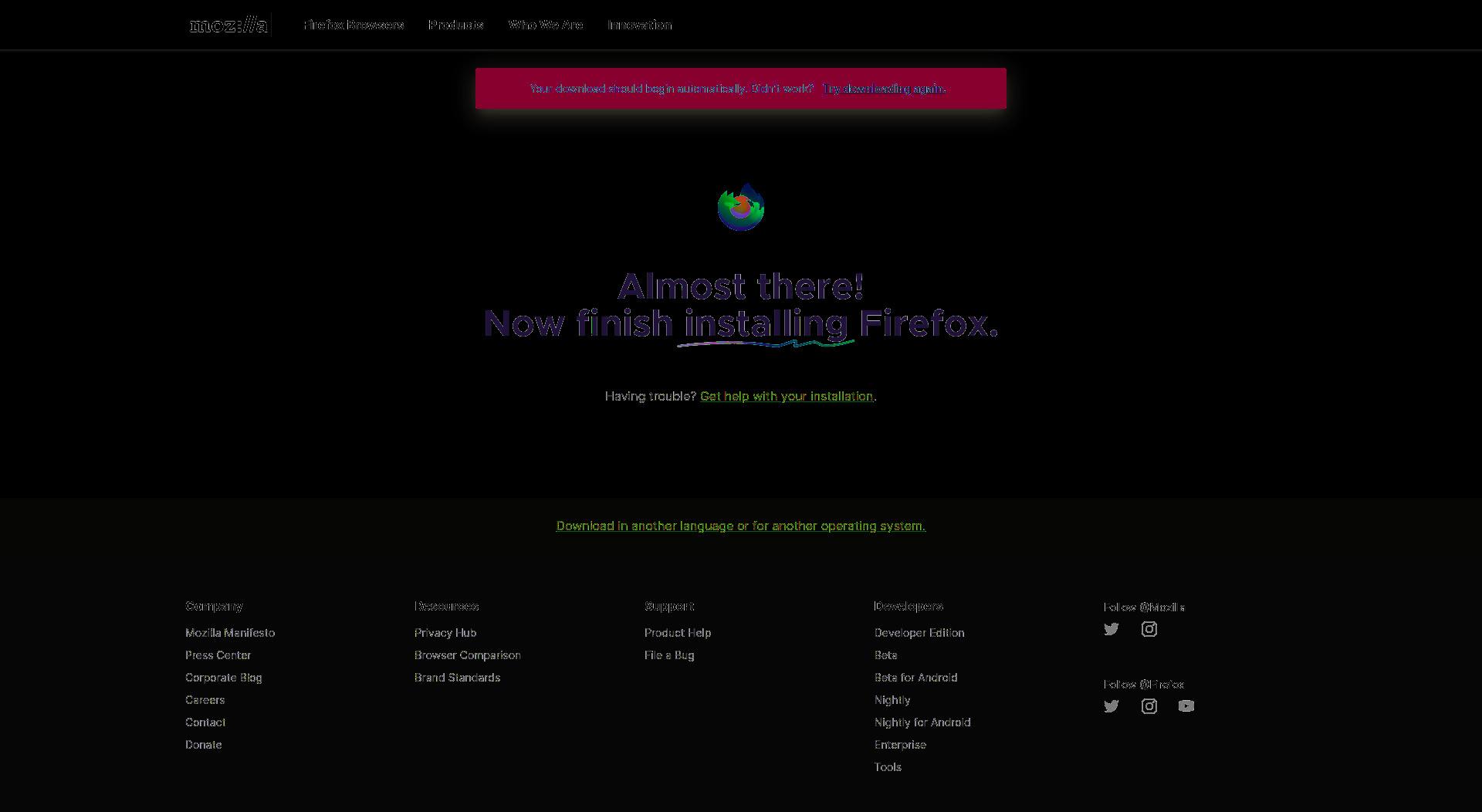
Task: Click the Almost there! heading text
Action: 741,286
